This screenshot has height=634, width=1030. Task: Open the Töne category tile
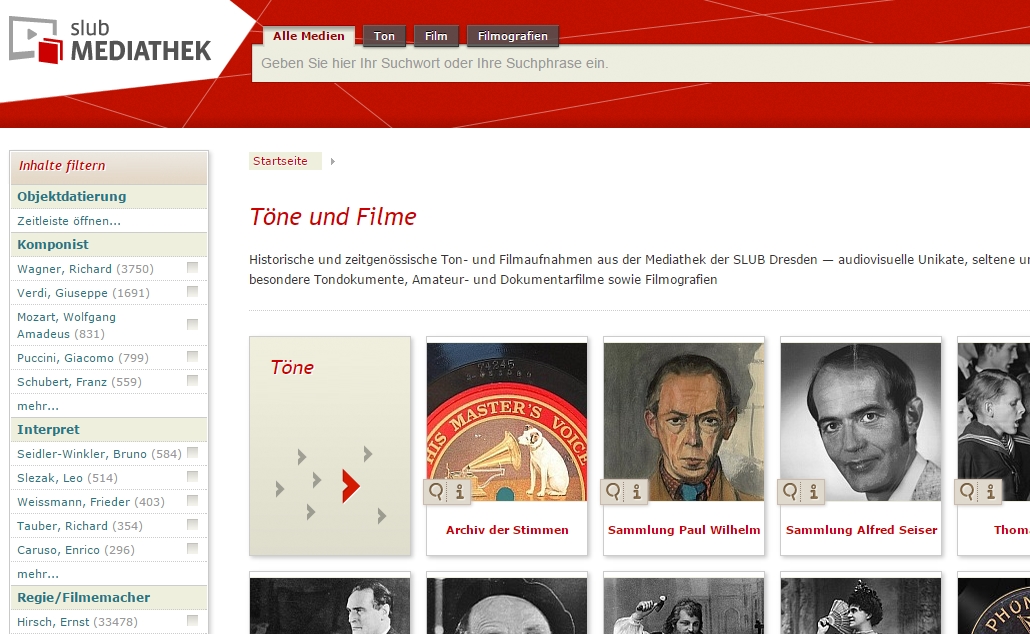click(330, 446)
